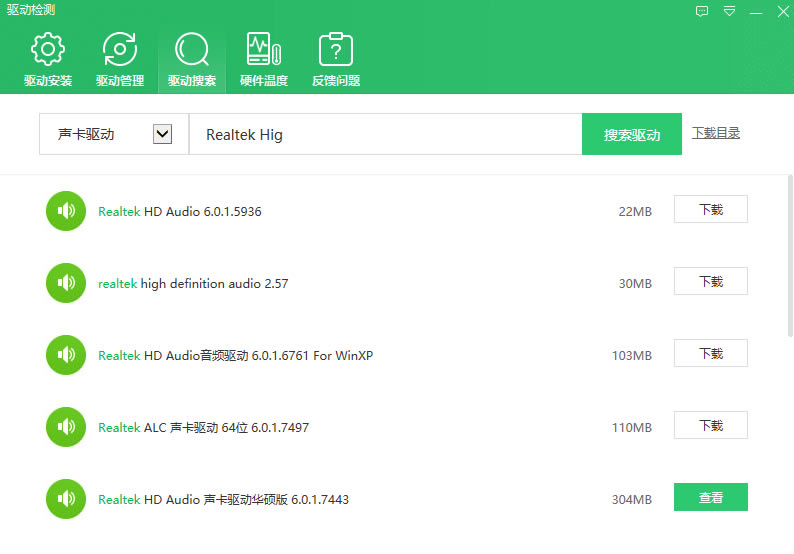Click speaker icon for realtek high definition audio 2.57
The image size is (794, 554).
coord(66,283)
